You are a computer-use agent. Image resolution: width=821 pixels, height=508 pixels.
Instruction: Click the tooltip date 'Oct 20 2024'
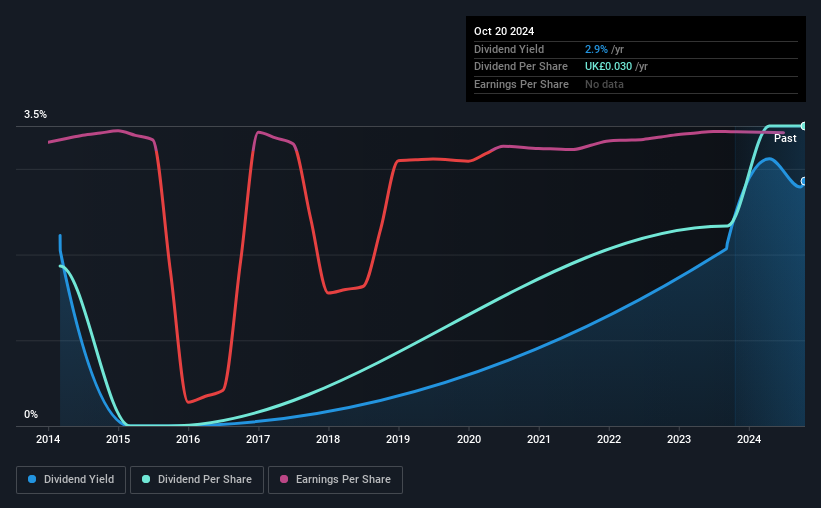504,31
